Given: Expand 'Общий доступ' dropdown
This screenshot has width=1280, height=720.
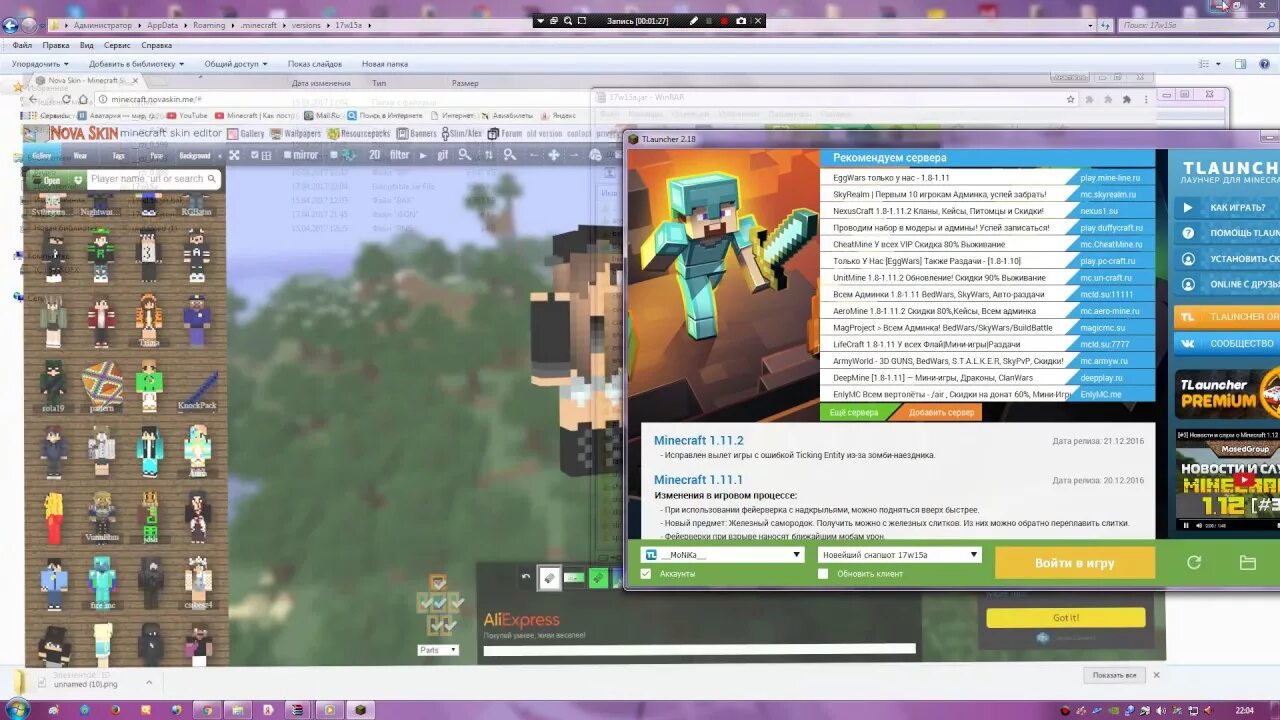Looking at the screenshot, I should [236, 64].
